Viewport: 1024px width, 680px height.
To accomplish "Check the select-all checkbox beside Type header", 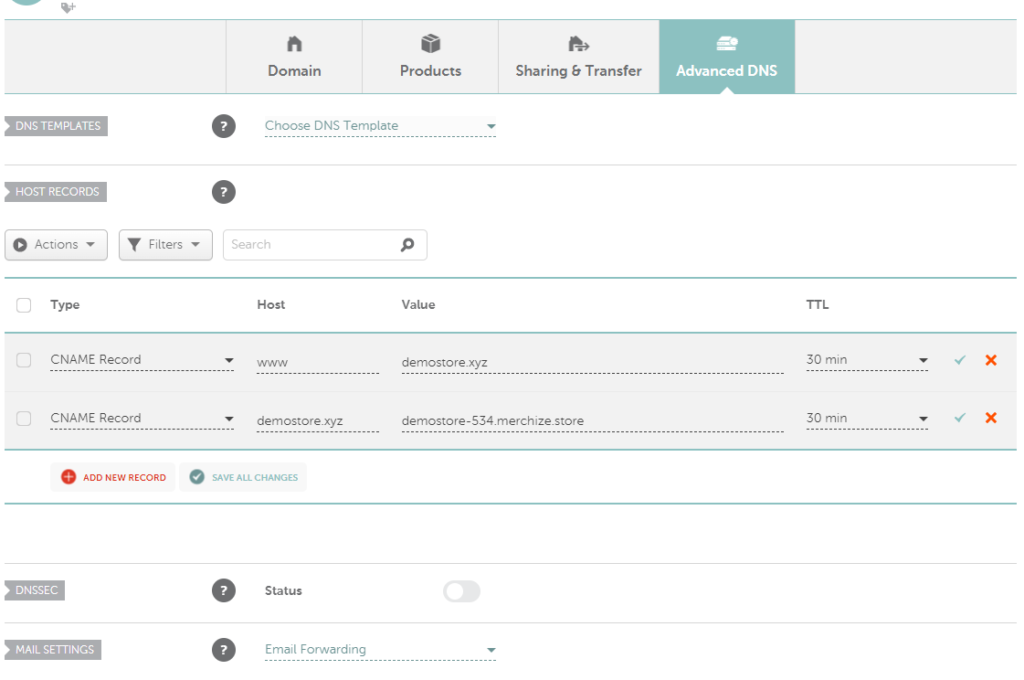I will coord(24,305).
